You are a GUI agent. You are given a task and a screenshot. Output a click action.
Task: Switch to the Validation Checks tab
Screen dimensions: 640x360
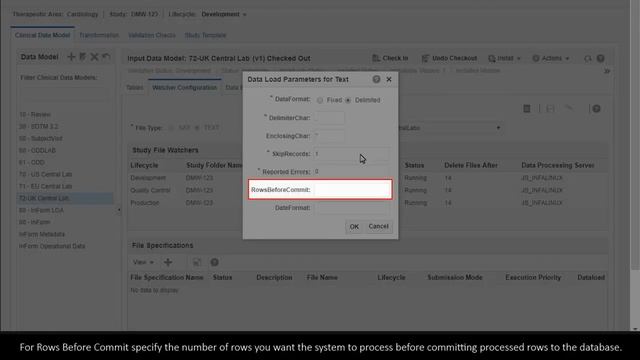pyautogui.click(x=151, y=35)
